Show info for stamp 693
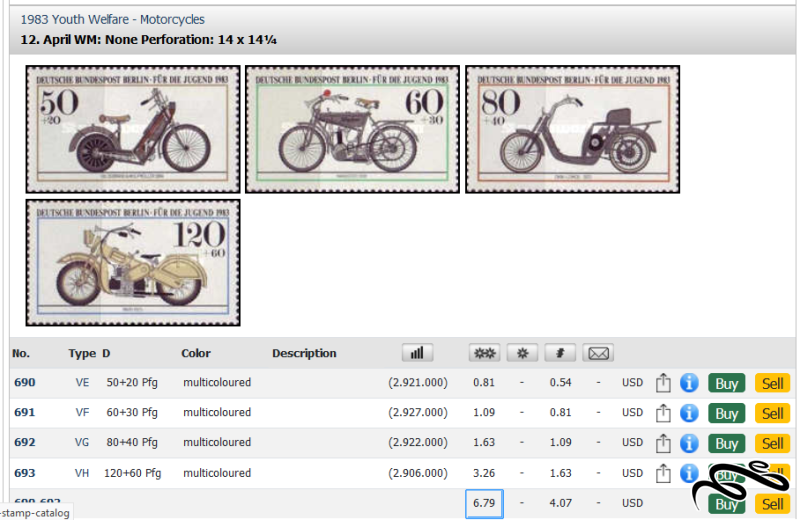This screenshot has height=520, width=800. pos(689,473)
